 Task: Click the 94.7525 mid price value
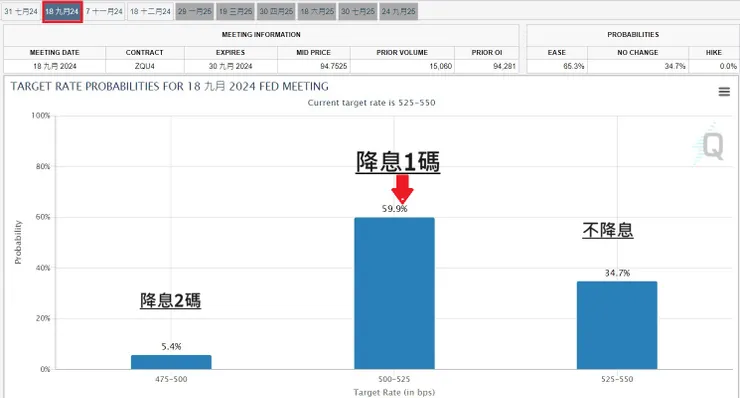pyautogui.click(x=334, y=66)
